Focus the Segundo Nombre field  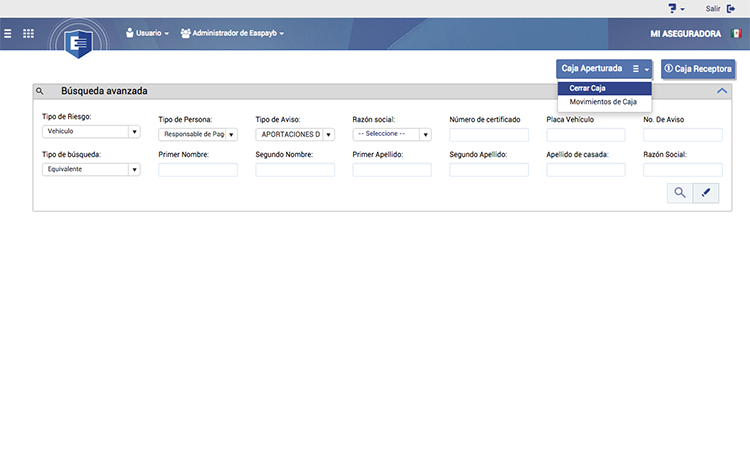coord(295,170)
